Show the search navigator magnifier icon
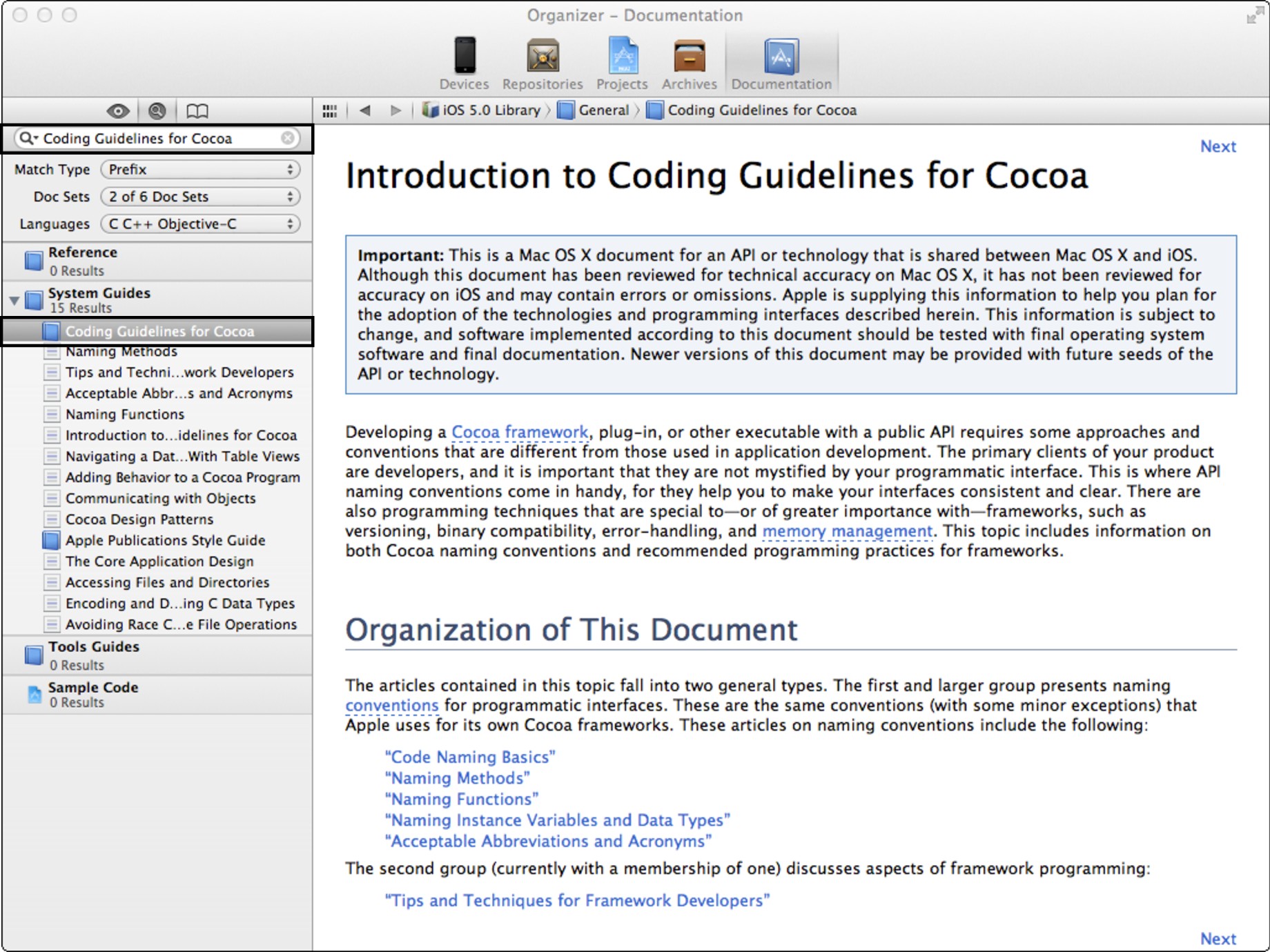This screenshot has width=1270, height=952. (x=157, y=110)
